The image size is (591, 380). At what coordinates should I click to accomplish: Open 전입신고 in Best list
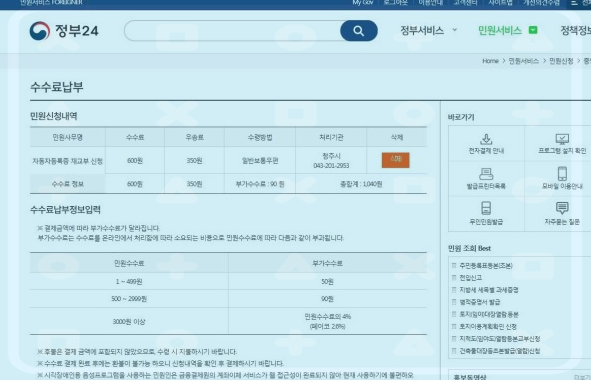pos(470,277)
